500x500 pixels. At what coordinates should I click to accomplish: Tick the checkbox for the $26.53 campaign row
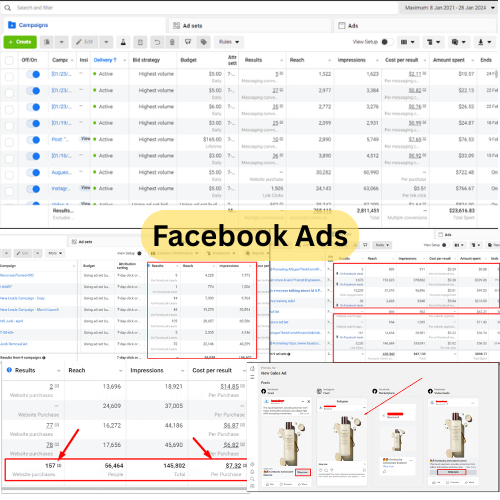click(9, 109)
